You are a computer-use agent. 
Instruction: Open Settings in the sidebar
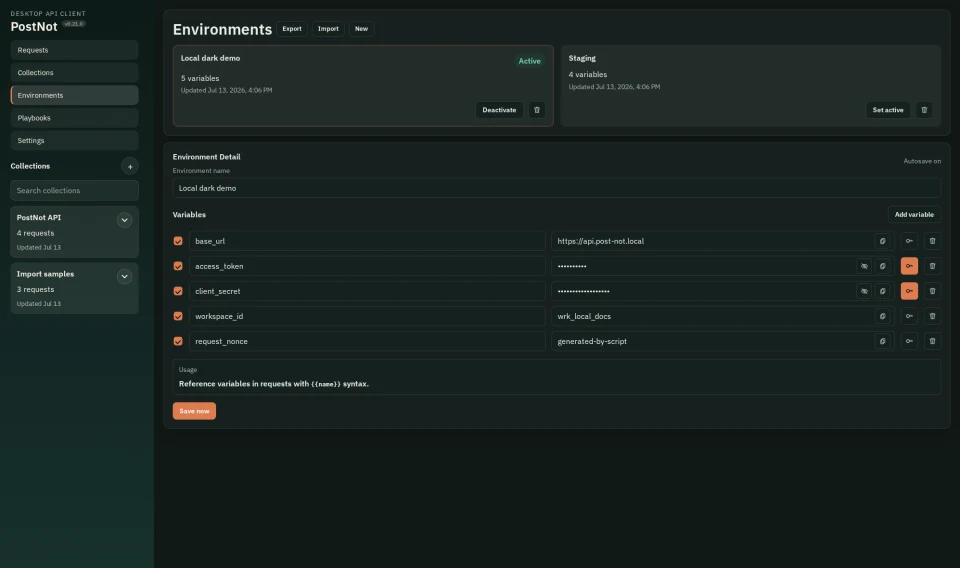tap(75, 141)
